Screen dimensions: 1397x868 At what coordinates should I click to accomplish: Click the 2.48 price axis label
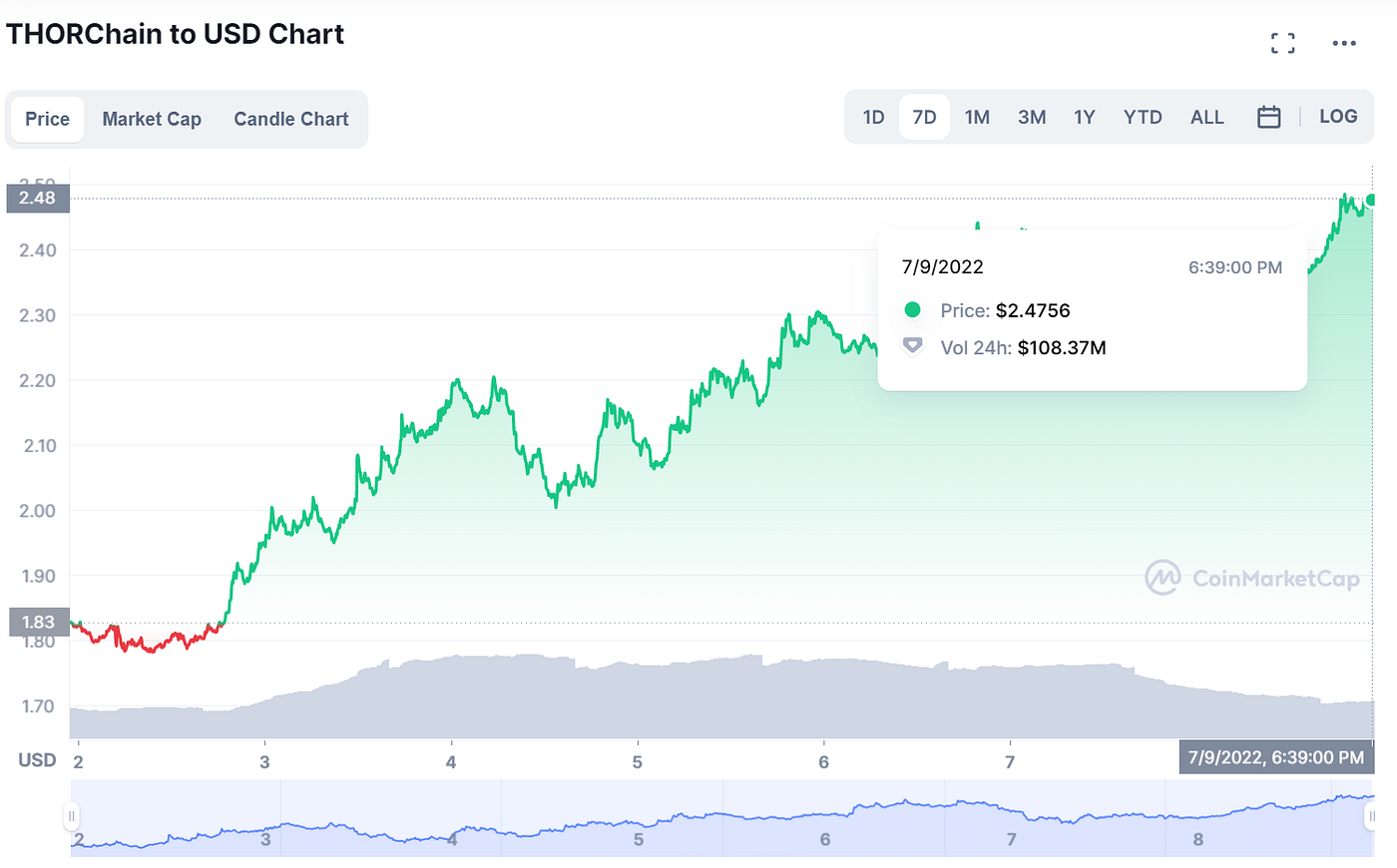tap(38, 198)
